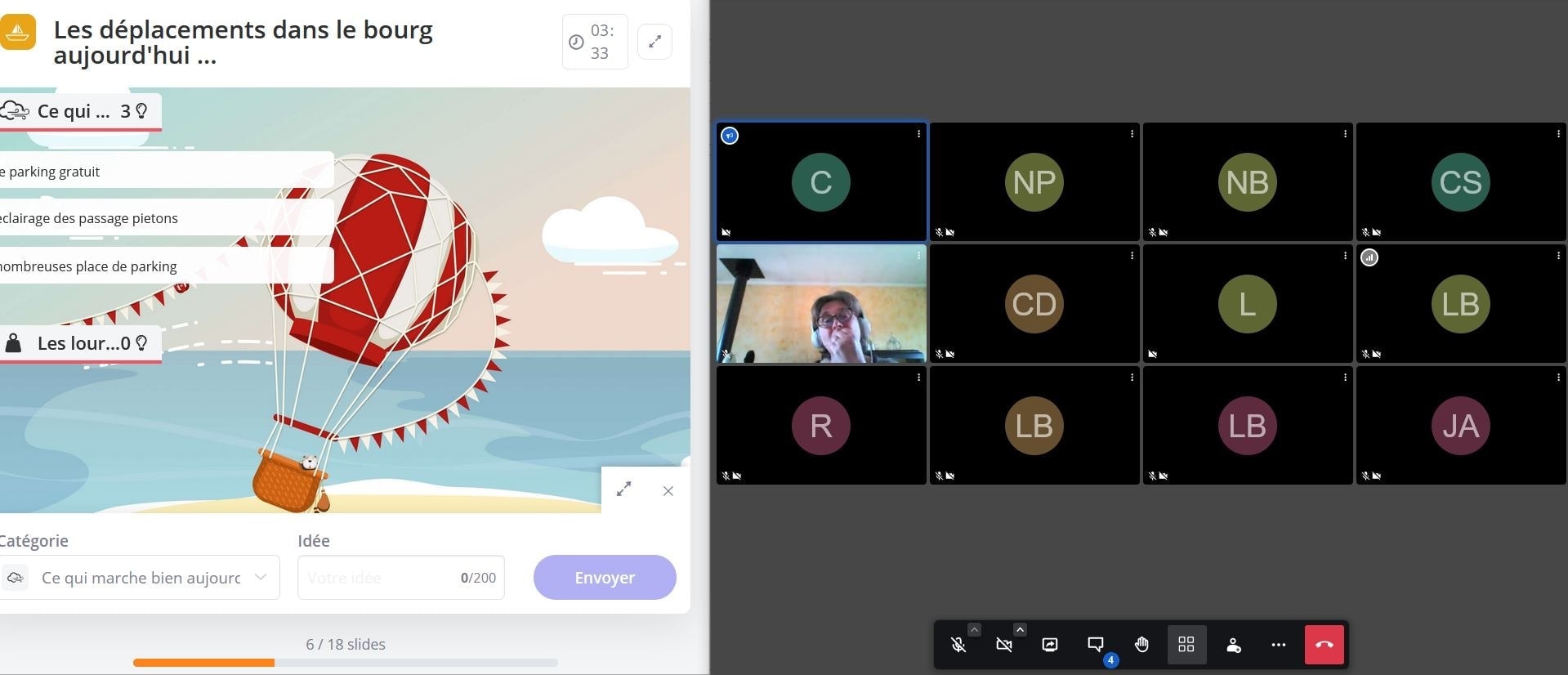
Task: Expand slide to fullscreen next to timer
Action: [x=654, y=42]
